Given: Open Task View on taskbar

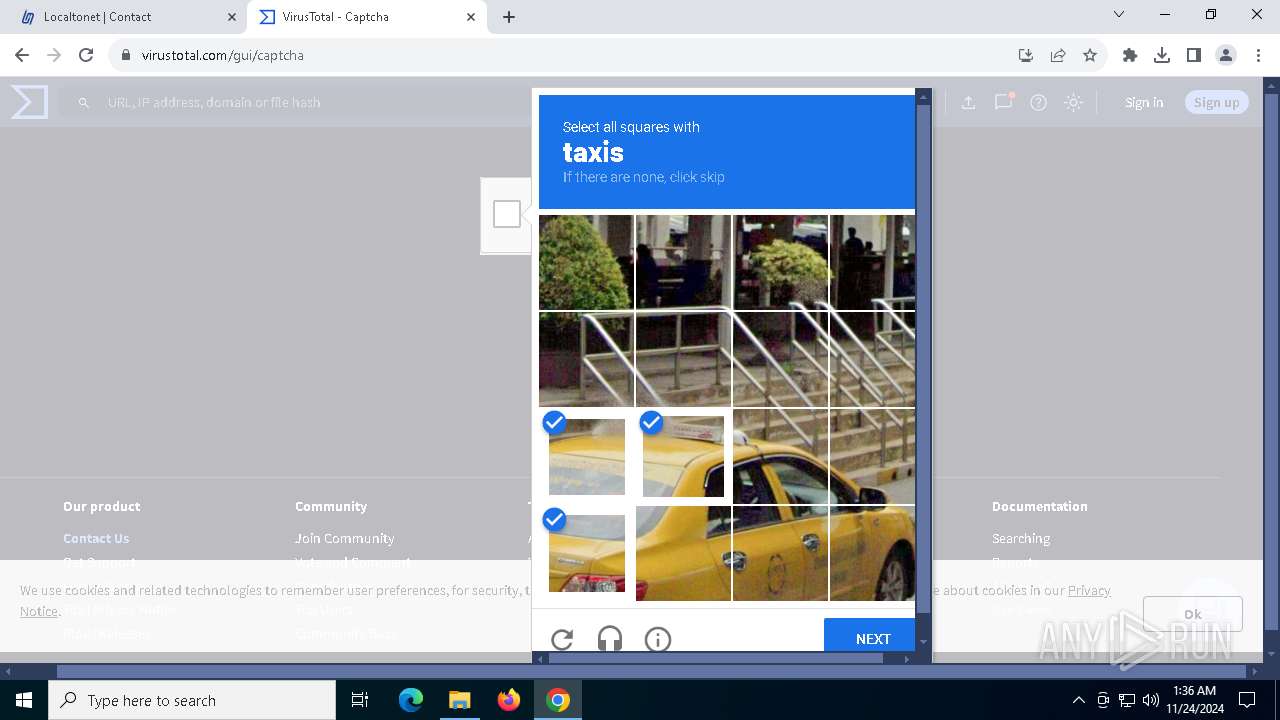Looking at the screenshot, I should [x=361, y=700].
